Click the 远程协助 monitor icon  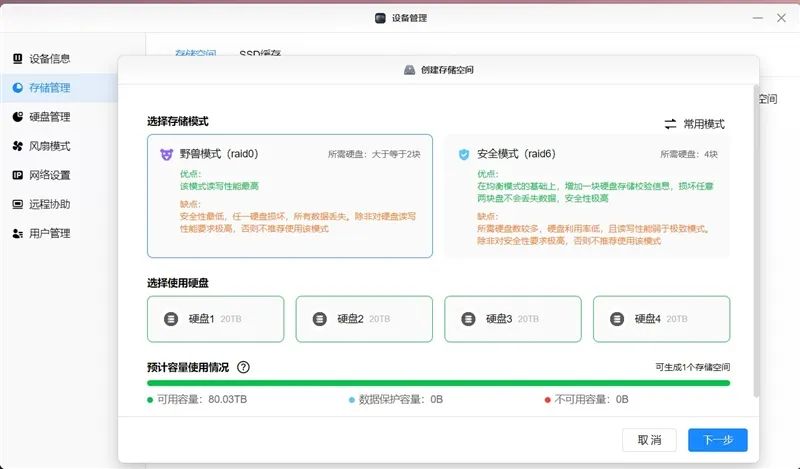pos(17,204)
